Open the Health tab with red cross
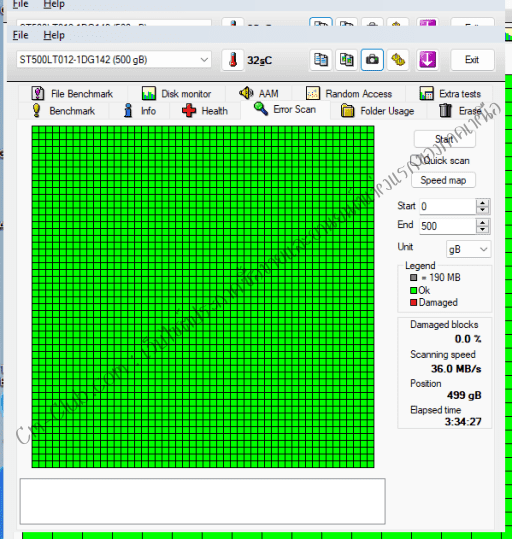Screen dimensions: 512x539 [x=205, y=111]
